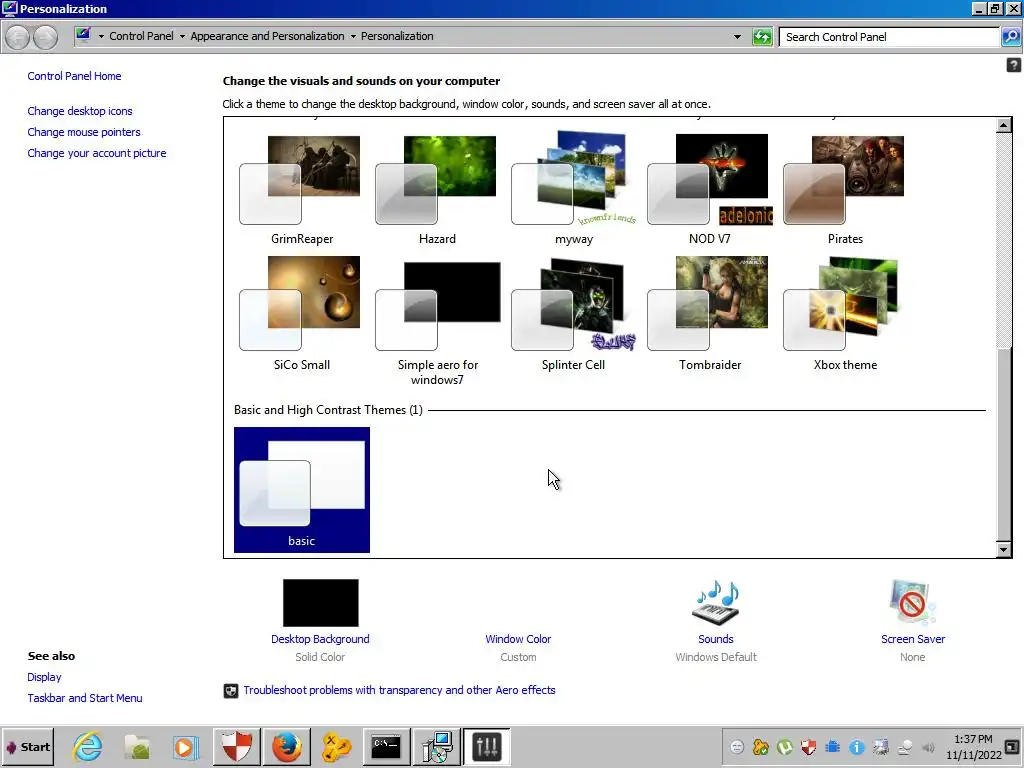Click the Personalization title bar icon

(9, 8)
